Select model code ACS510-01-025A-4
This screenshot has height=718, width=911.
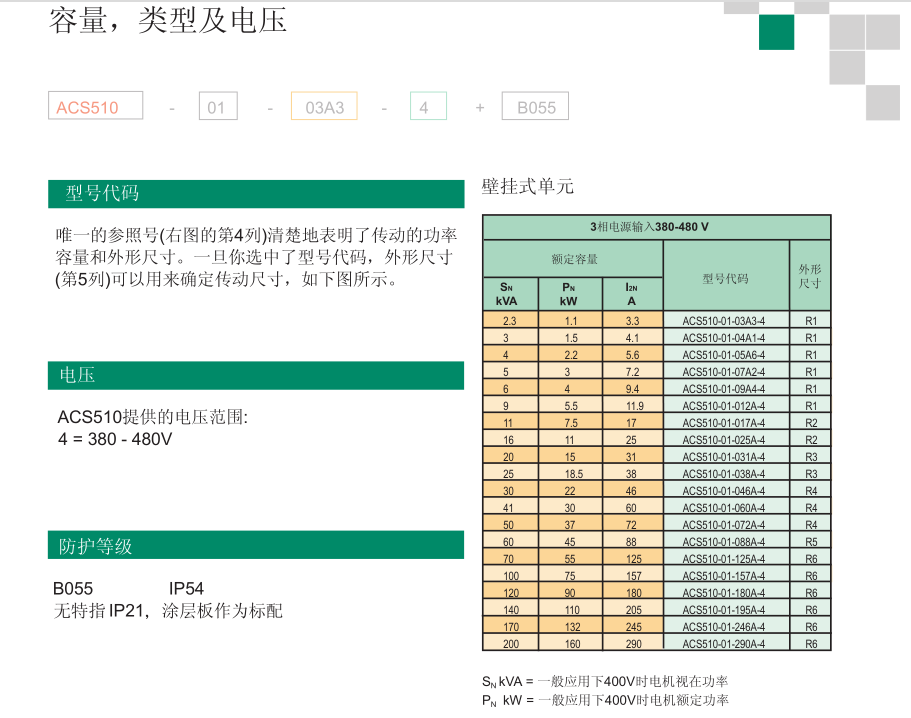724,440
